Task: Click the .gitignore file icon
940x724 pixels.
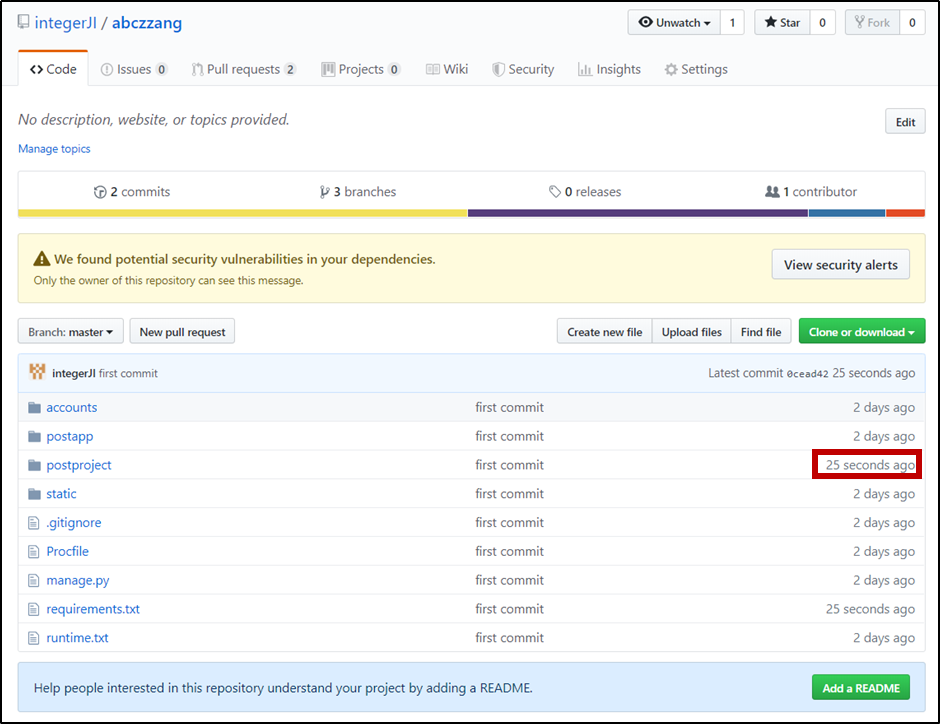Action: [34, 523]
